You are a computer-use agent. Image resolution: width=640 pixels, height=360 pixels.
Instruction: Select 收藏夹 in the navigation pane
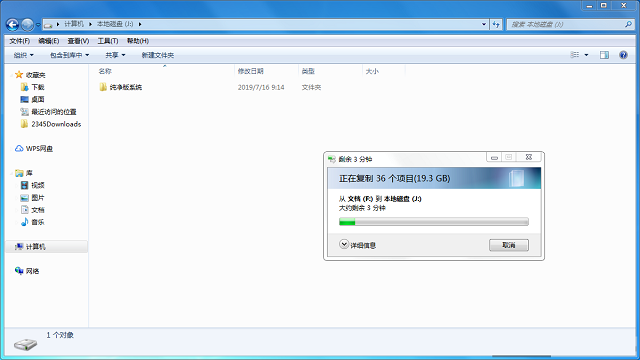click(36, 75)
